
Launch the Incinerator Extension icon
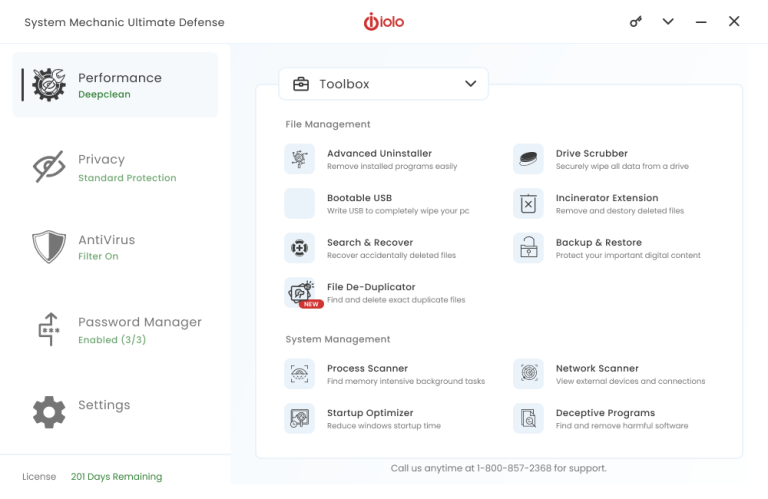point(528,204)
